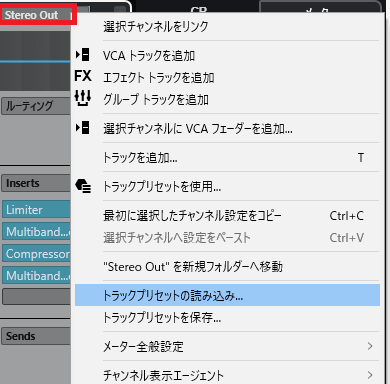The width and height of the screenshot is (390, 384).
Task: Open the ルーティング section header
Action: [x=36, y=106]
